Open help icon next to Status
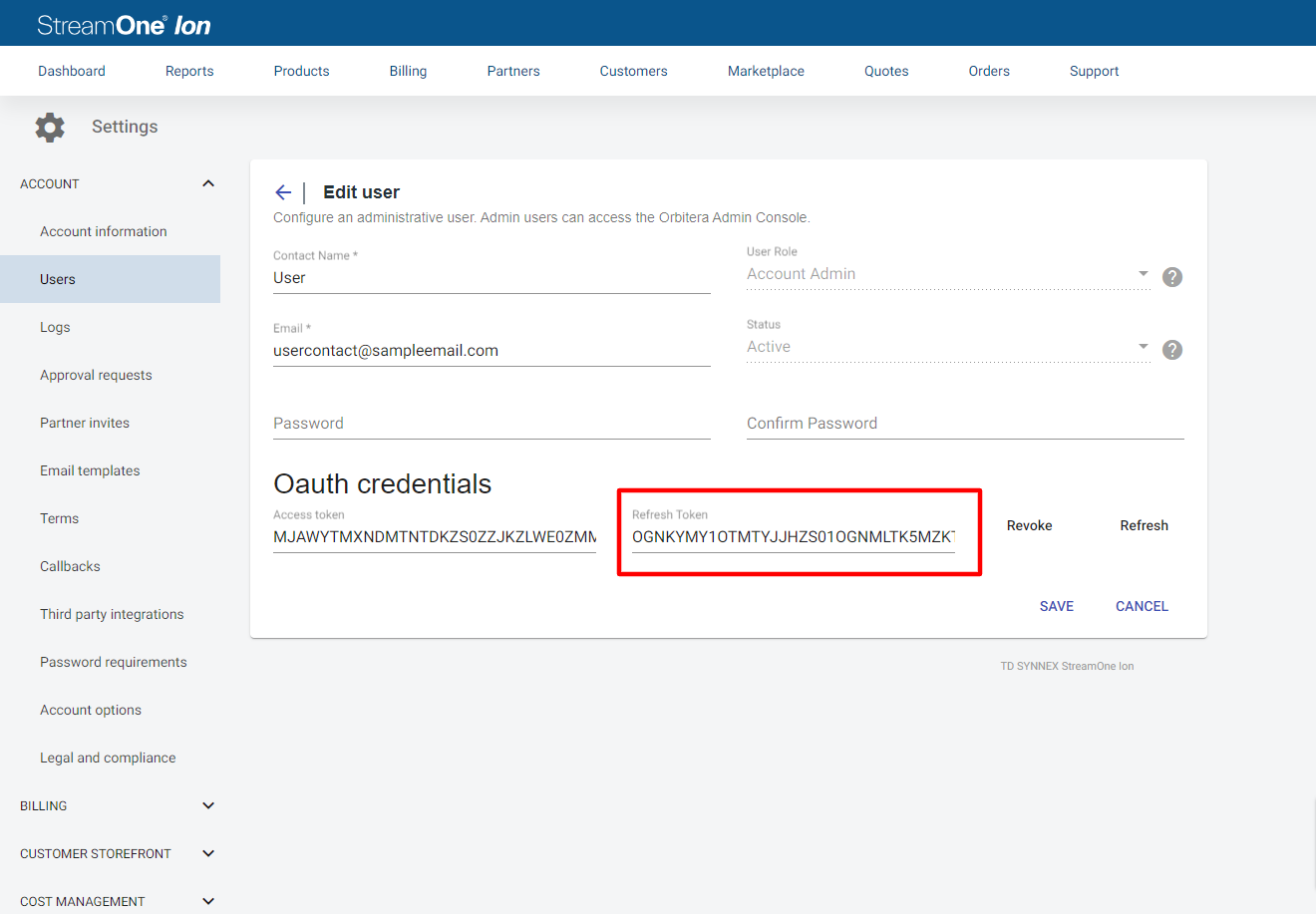Viewport: 1316px width, 914px height. coord(1172,350)
